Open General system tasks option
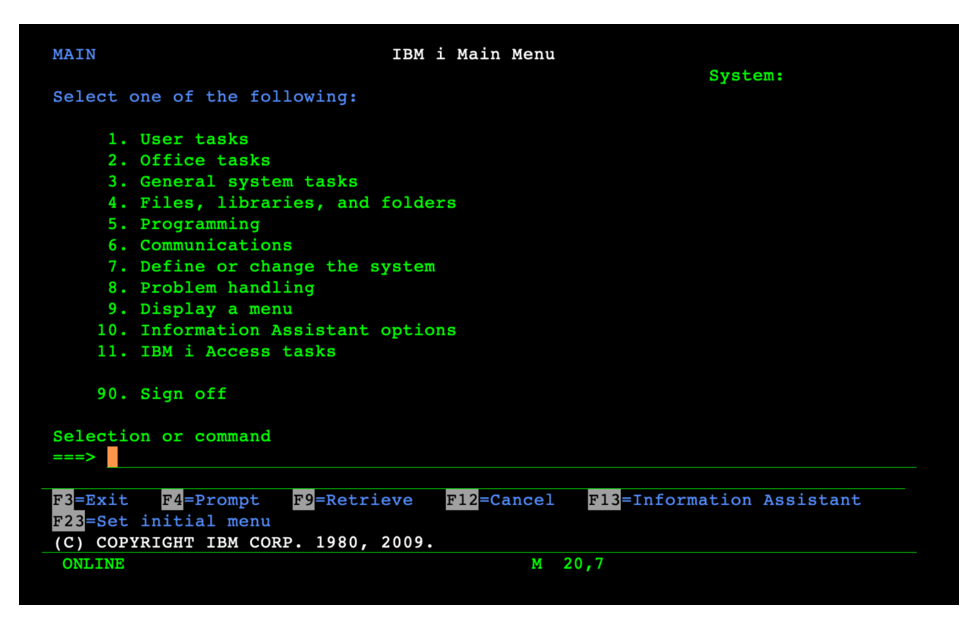Viewport: 980px width, 630px height. (x=248, y=181)
